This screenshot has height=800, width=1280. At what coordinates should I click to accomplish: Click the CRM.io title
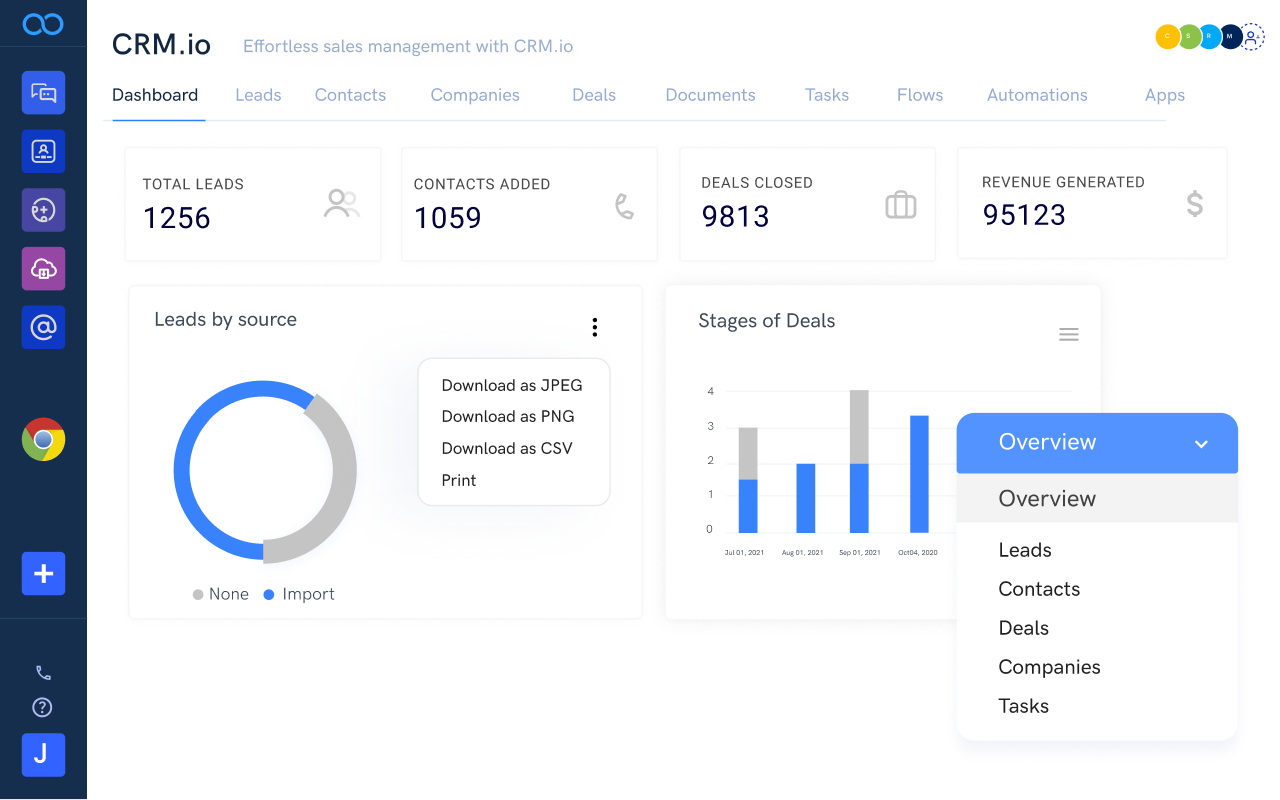162,45
